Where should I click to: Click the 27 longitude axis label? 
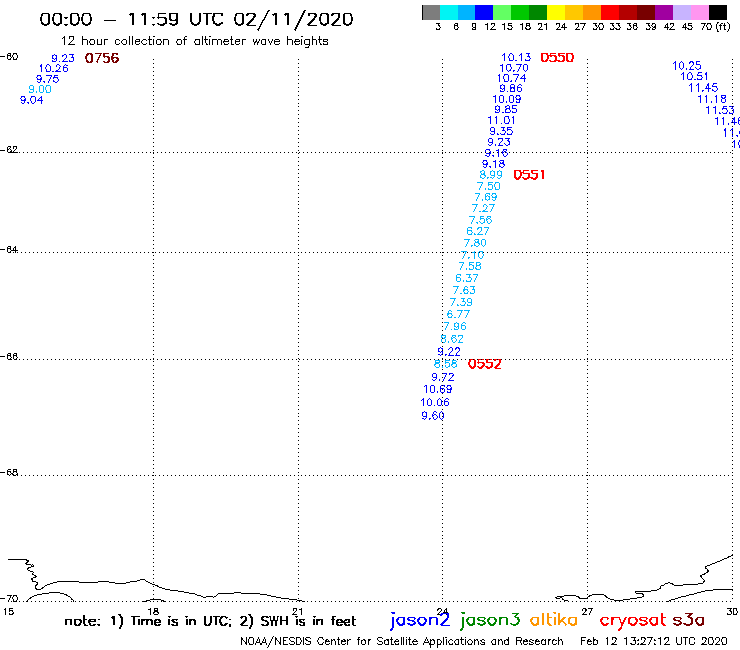pos(587,611)
